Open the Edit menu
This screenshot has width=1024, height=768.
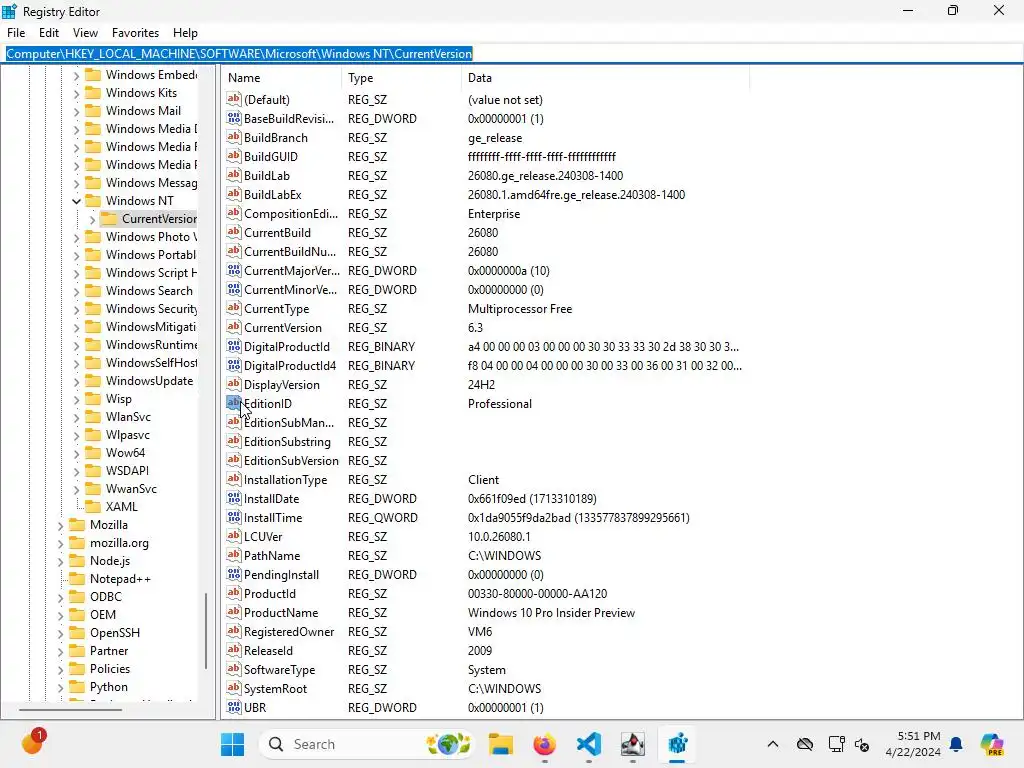49,33
